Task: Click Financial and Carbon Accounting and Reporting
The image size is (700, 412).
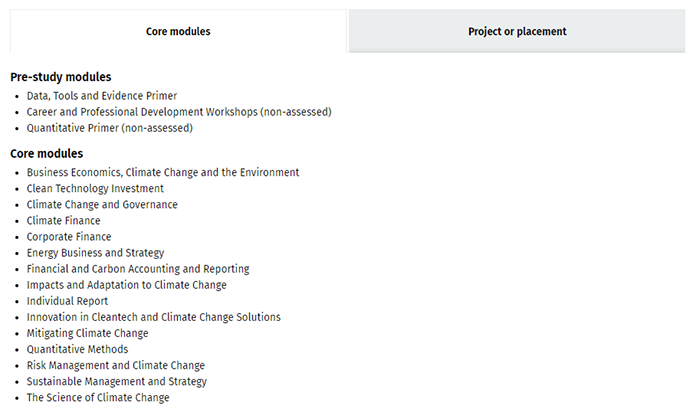Action: tap(138, 269)
